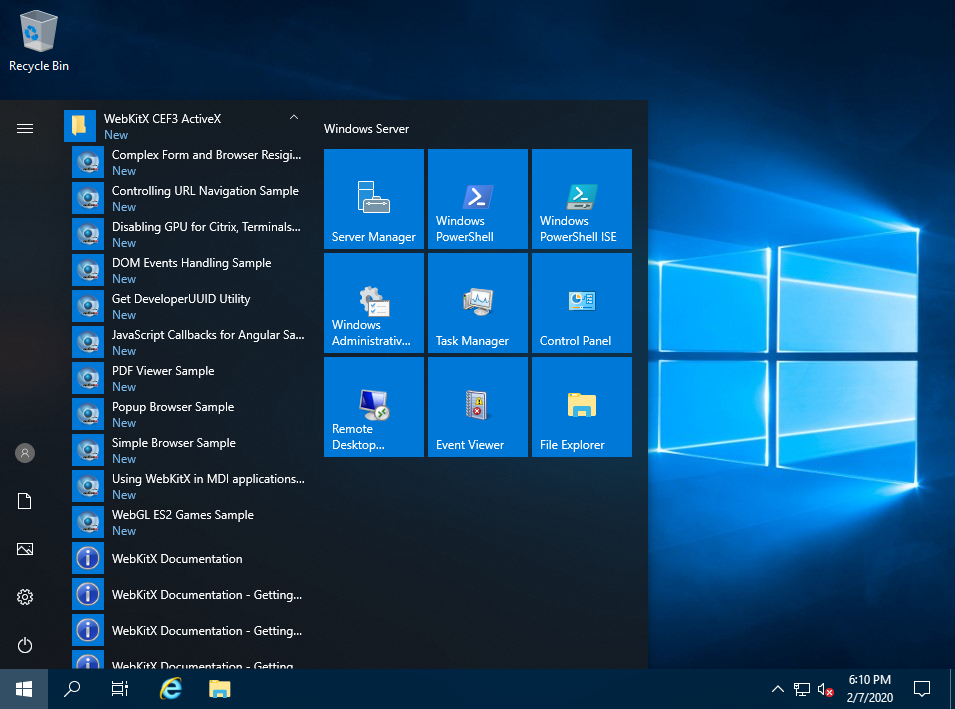Launch the Task Manager tile
The width and height of the screenshot is (955, 709).
point(478,303)
